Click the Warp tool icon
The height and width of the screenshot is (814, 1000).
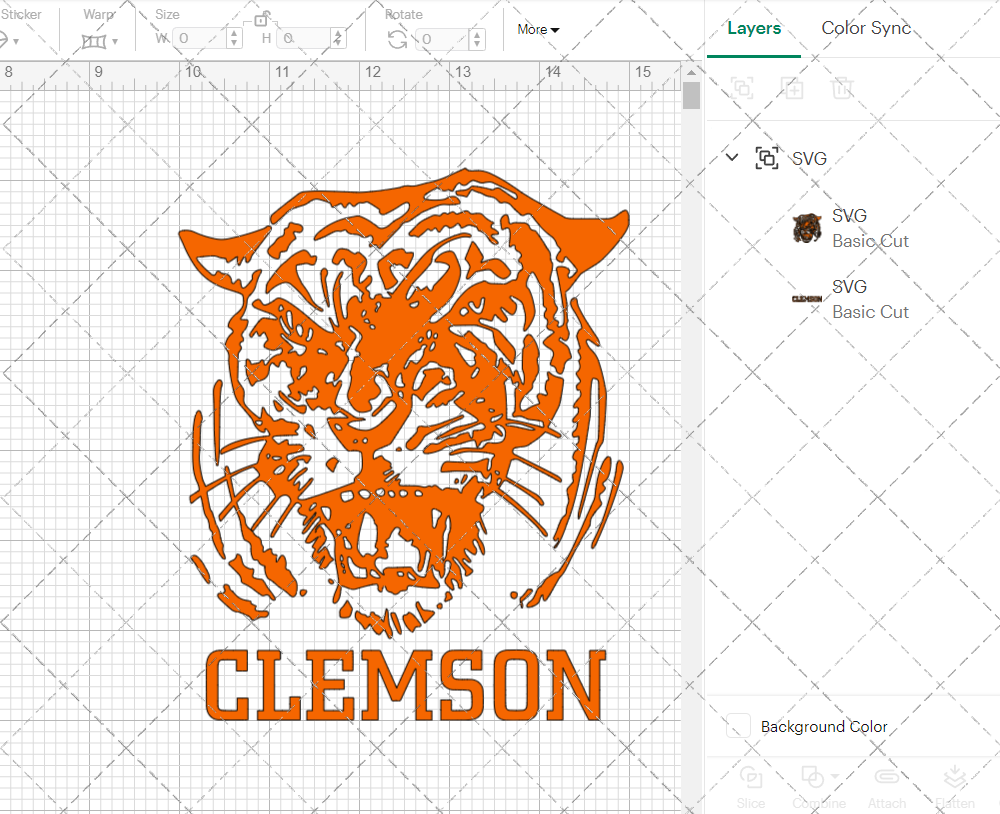click(95, 39)
